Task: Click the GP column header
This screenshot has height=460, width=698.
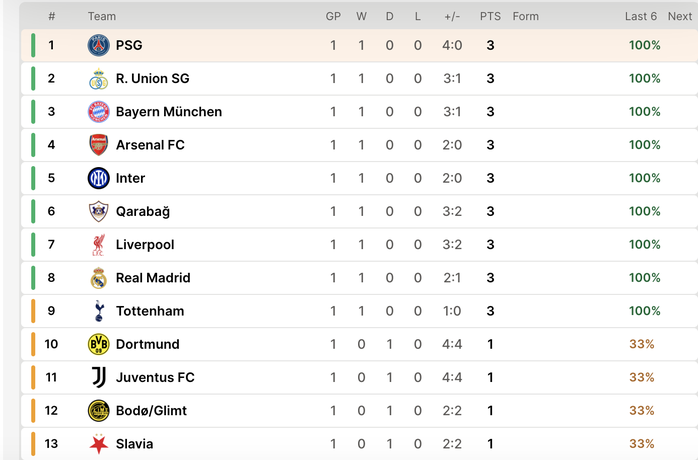Action: coord(333,16)
